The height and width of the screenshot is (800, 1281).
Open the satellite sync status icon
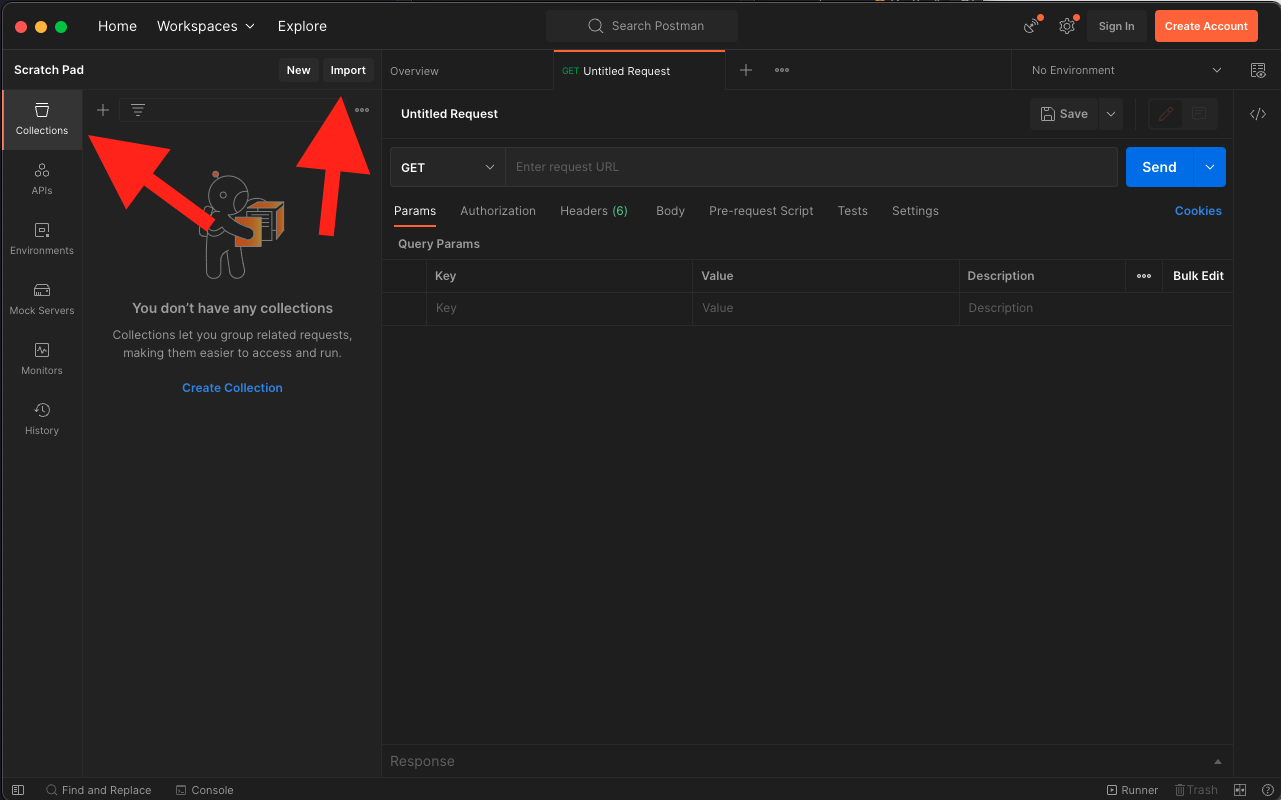[x=1032, y=26]
